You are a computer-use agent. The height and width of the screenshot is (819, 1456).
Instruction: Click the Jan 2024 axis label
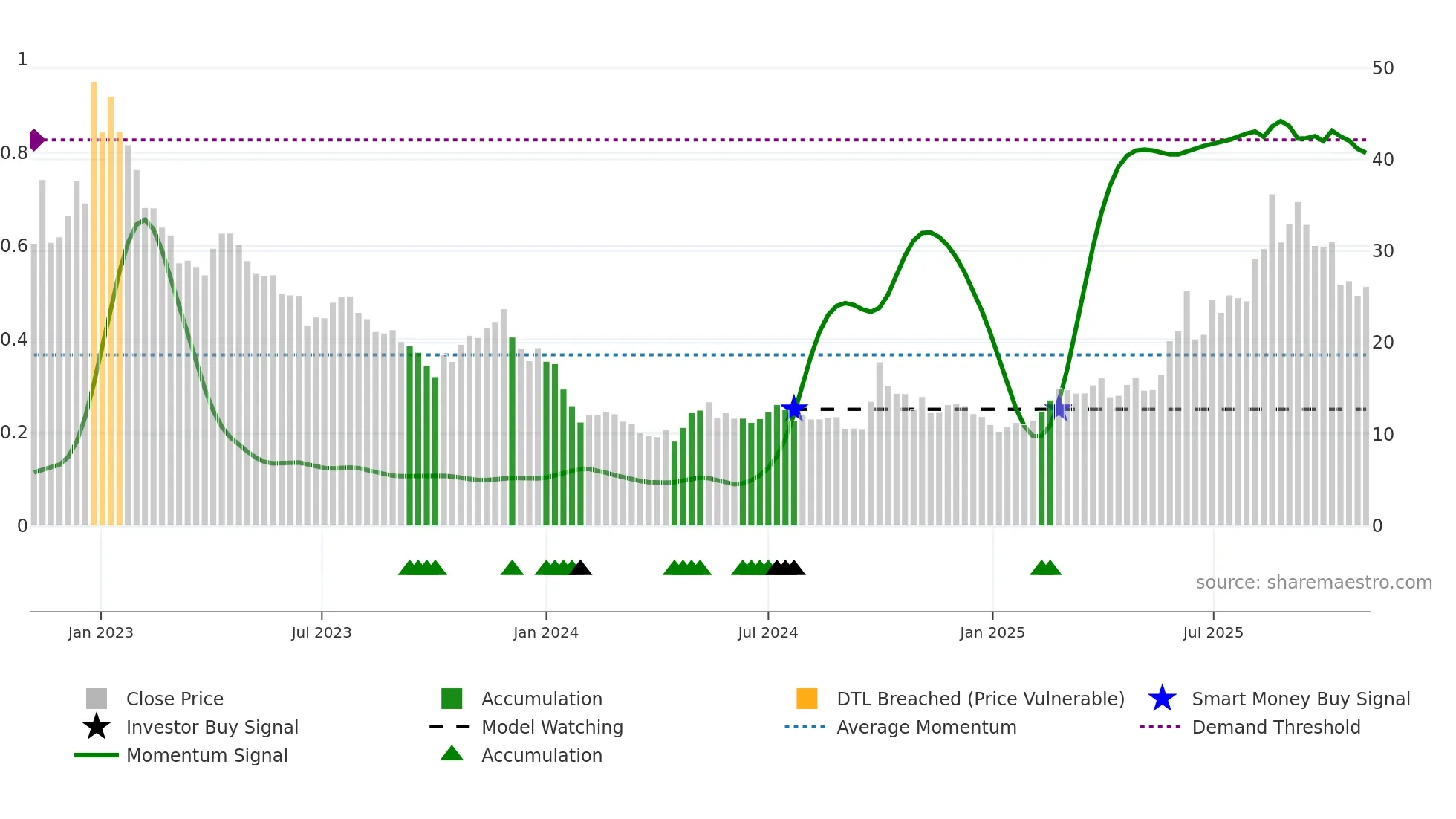point(545,632)
